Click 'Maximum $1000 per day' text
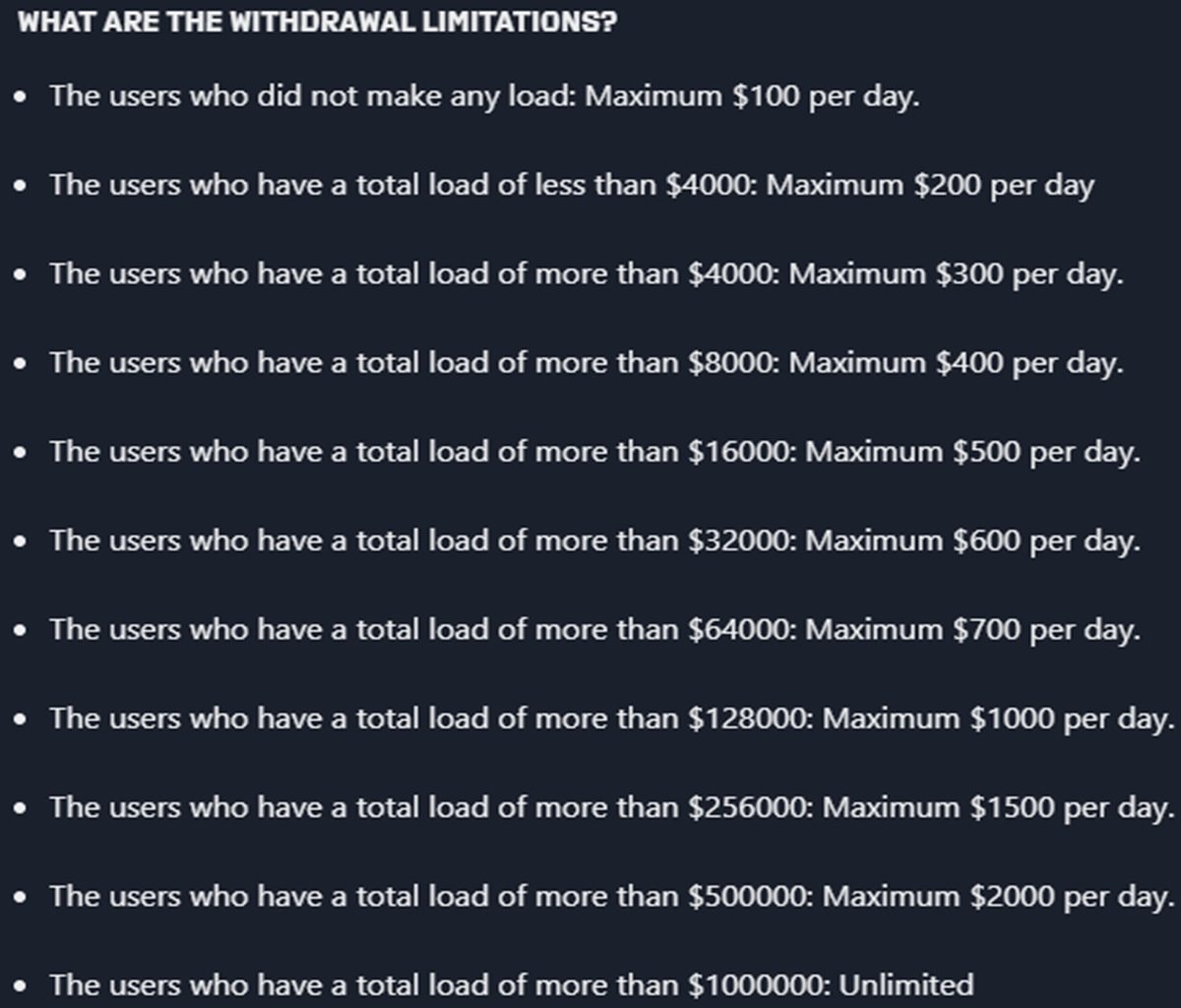1181x1008 pixels. click(x=999, y=719)
